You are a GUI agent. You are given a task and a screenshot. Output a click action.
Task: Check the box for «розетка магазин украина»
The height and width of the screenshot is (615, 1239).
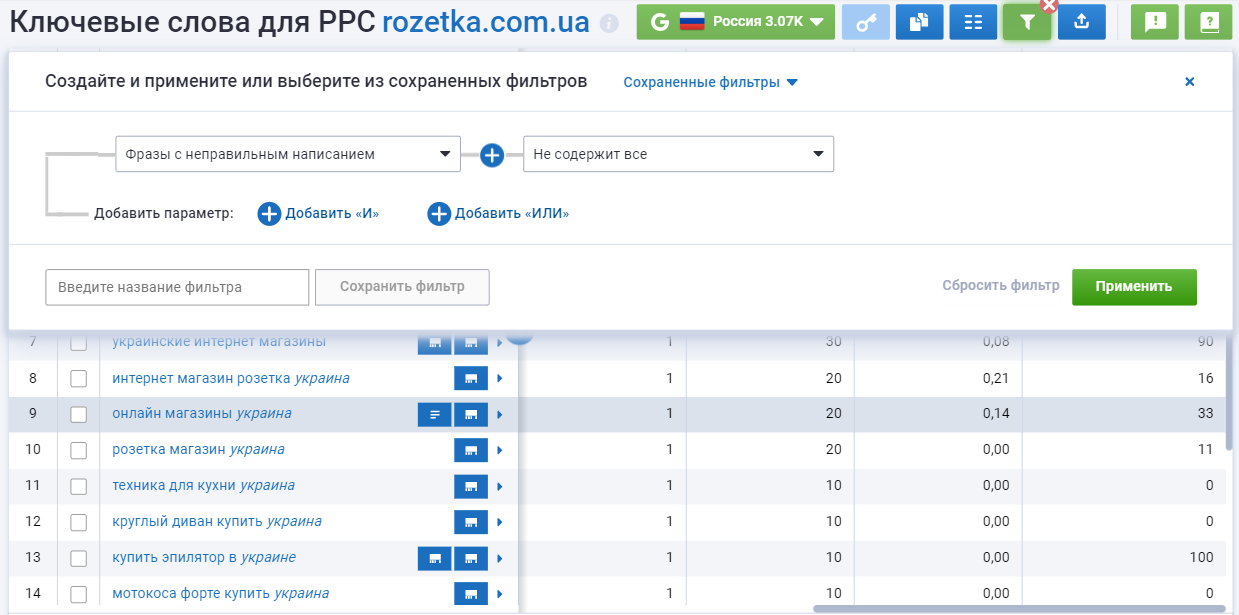79,451
